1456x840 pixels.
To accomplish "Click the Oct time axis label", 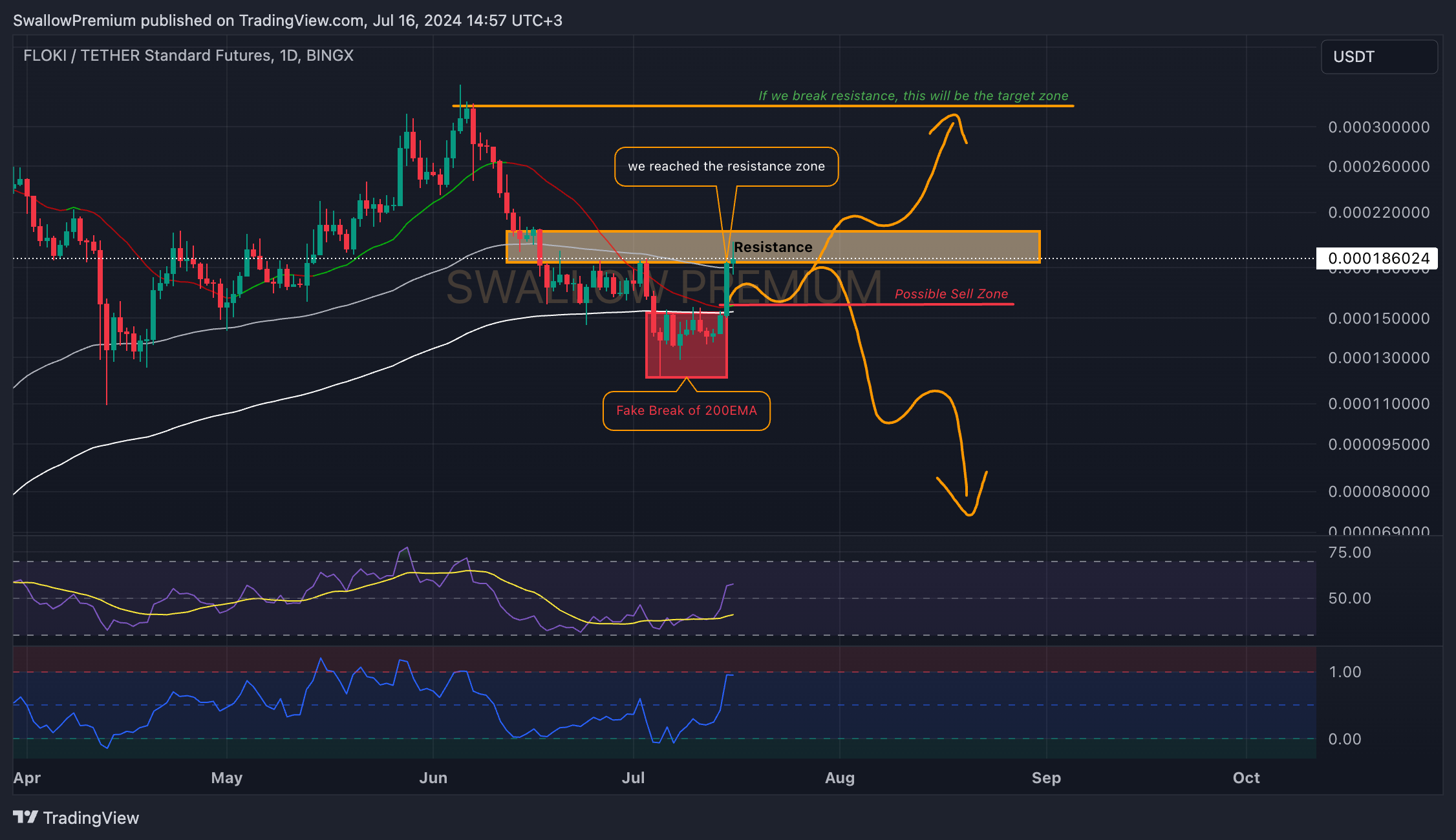I will [1247, 778].
